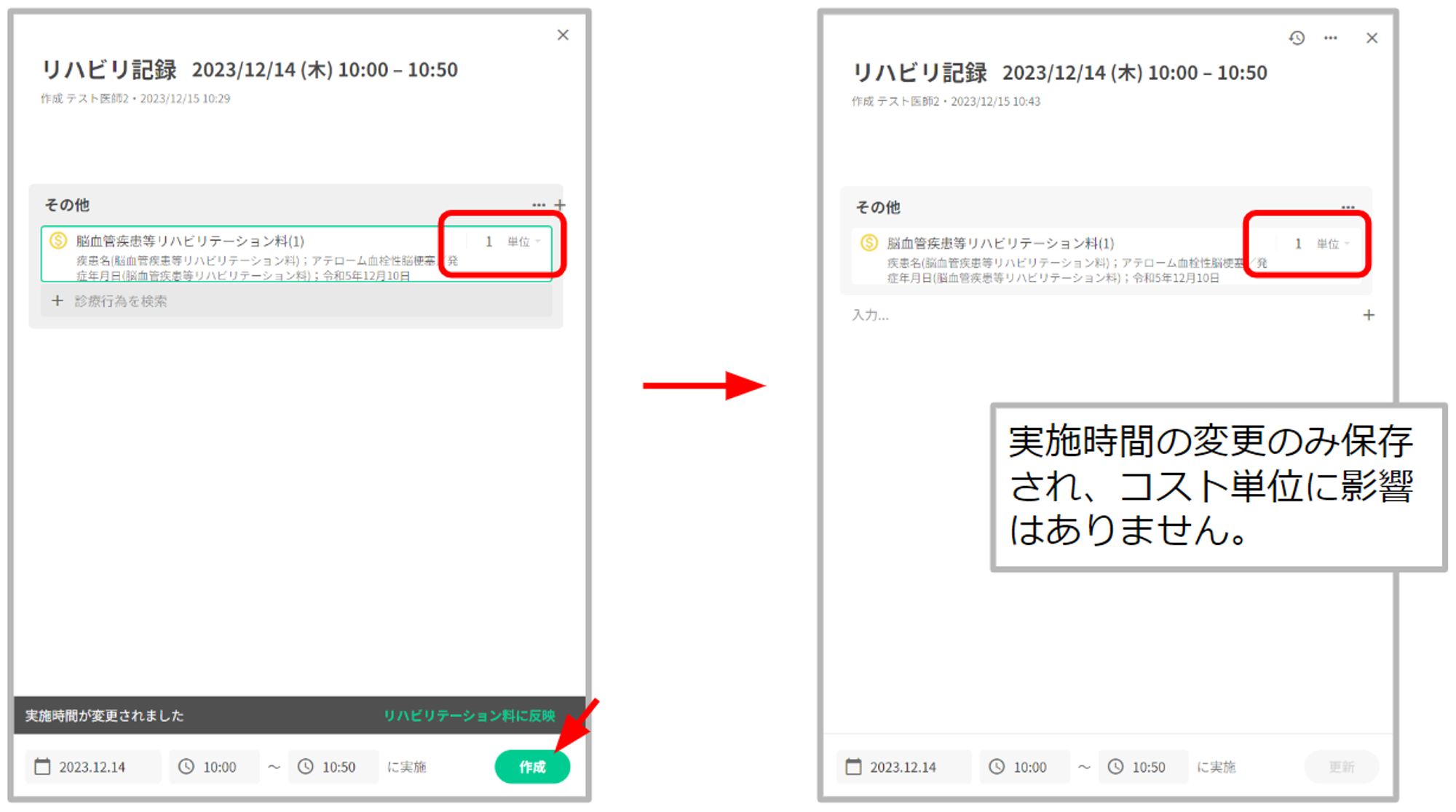
Task: Click リハビリテーション料に反映 link
Action: (x=469, y=716)
